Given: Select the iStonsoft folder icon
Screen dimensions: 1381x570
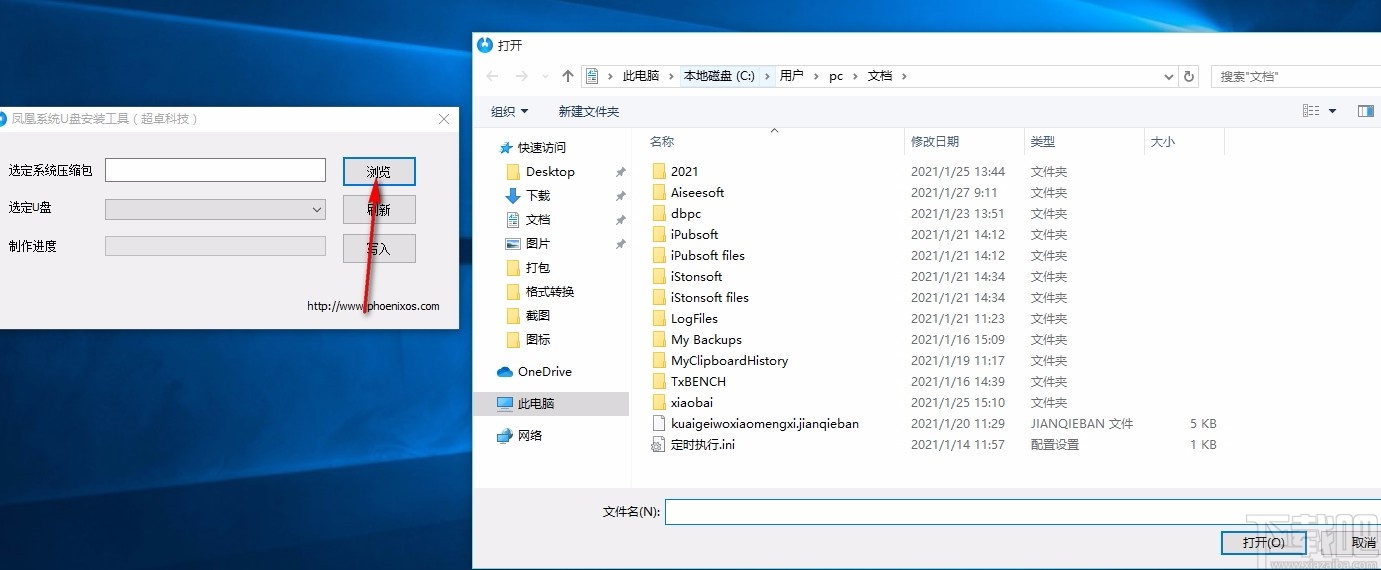Looking at the screenshot, I should tap(658, 277).
